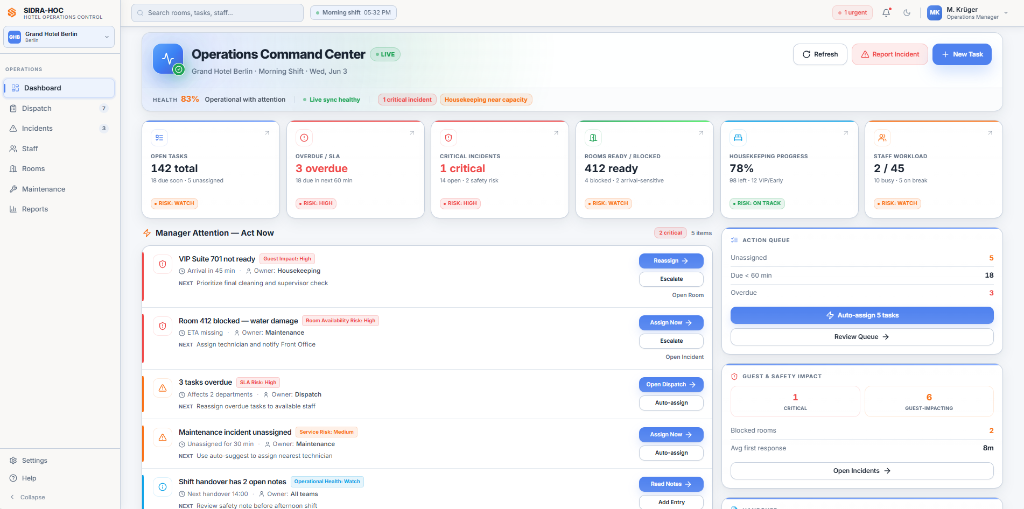Click the Rooms Ready / Blocked card icon

[x=593, y=137]
